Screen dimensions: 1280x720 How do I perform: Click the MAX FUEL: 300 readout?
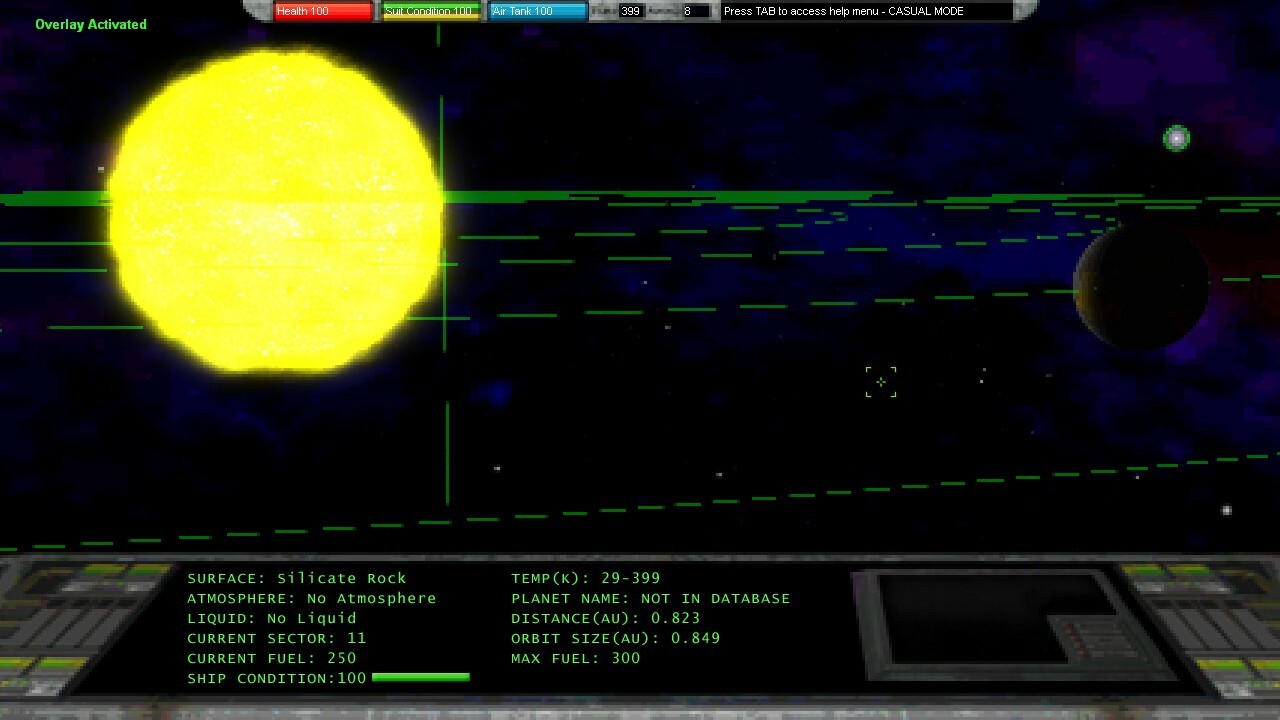(x=575, y=658)
